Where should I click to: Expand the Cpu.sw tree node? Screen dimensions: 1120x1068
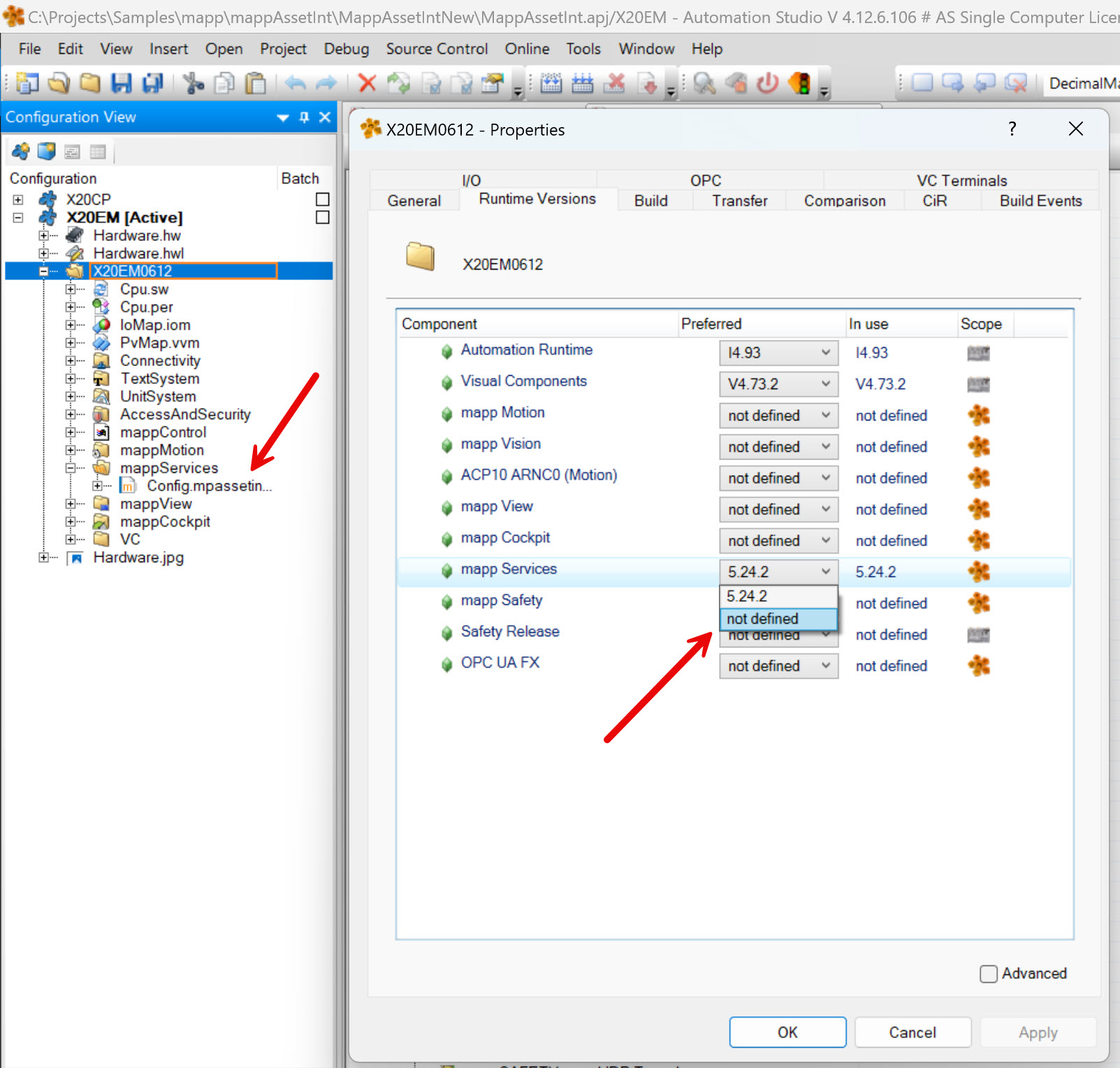coord(71,289)
